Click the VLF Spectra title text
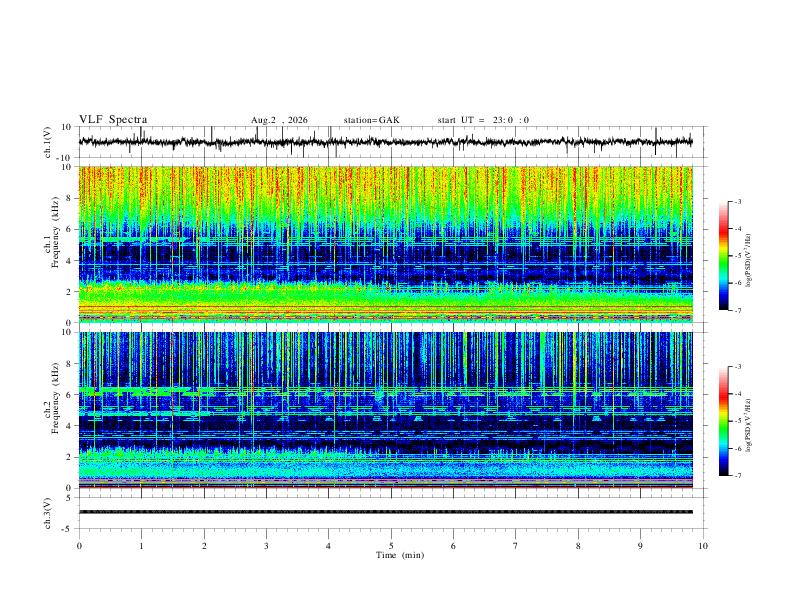Image resolution: width=792 pixels, height=612 pixels. pos(113,120)
